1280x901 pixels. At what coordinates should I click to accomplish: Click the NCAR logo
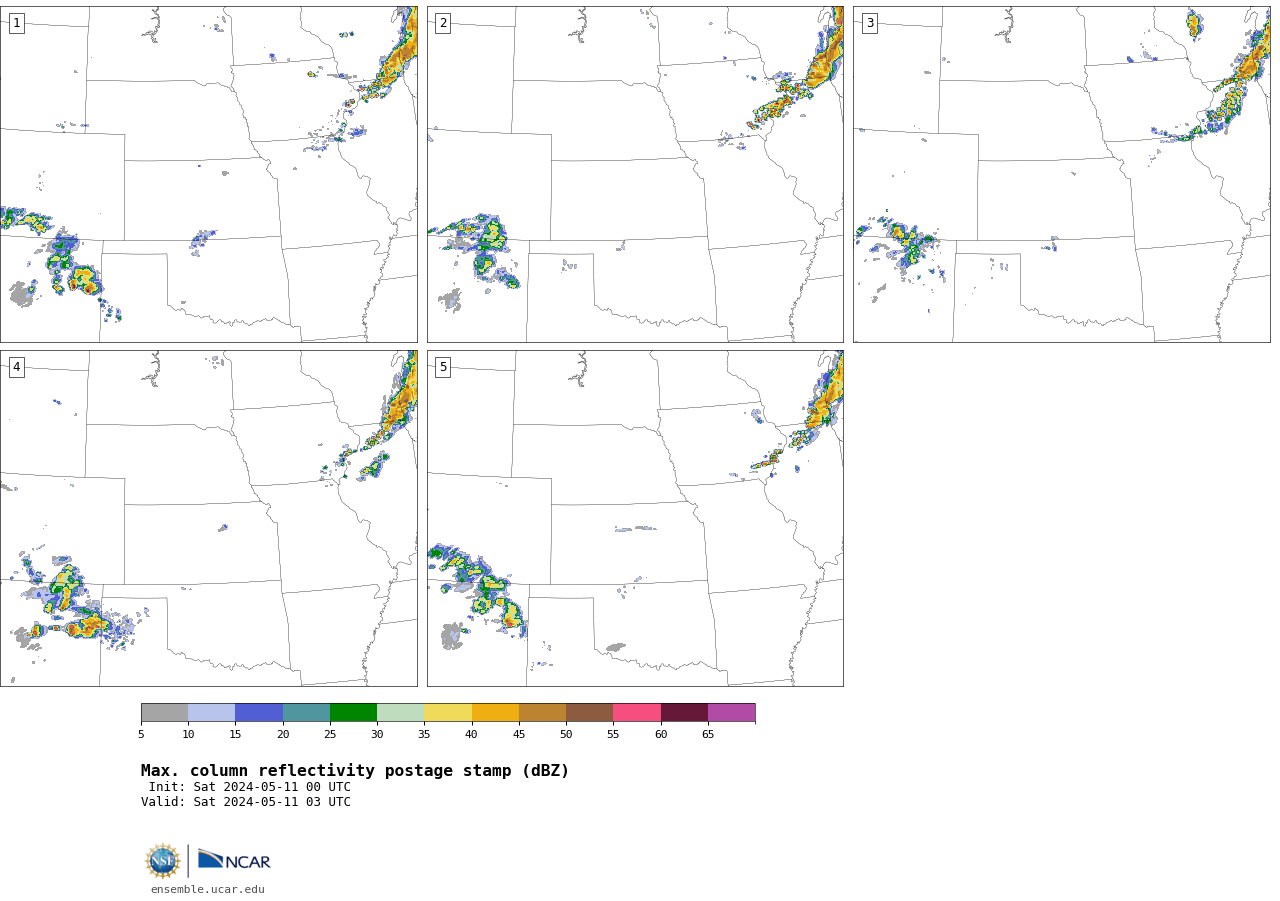click(x=234, y=860)
